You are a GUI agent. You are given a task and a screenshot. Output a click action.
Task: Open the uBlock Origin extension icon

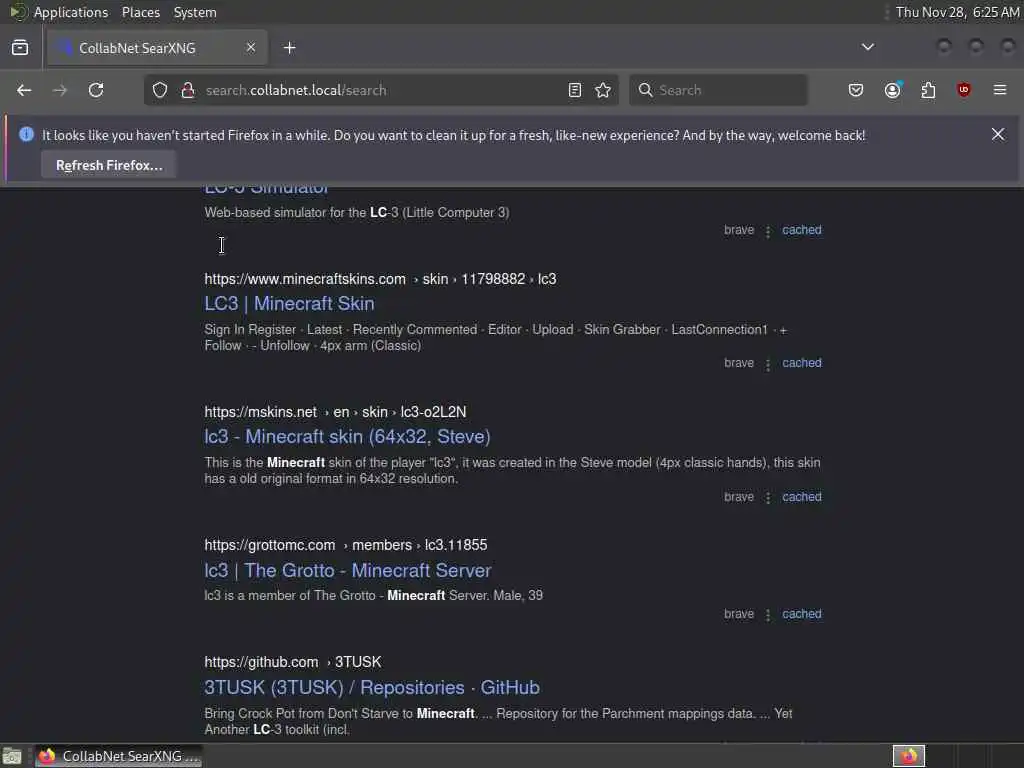pyautogui.click(x=963, y=90)
